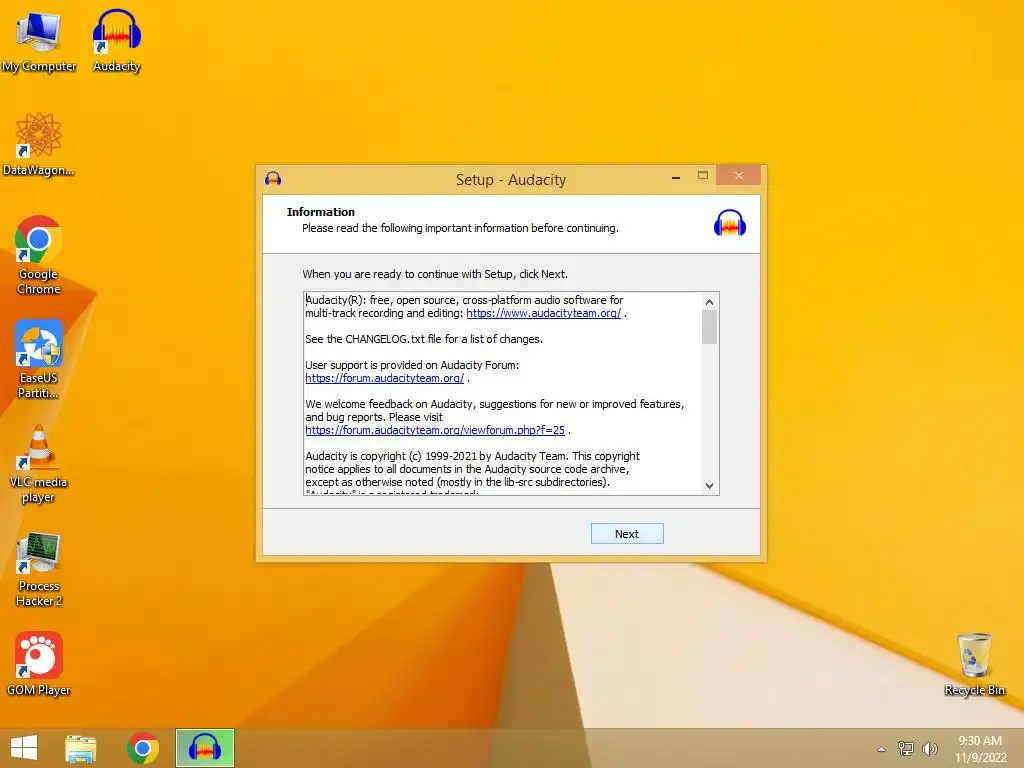Select the Process Hacker 2 desktop icon

39,569
